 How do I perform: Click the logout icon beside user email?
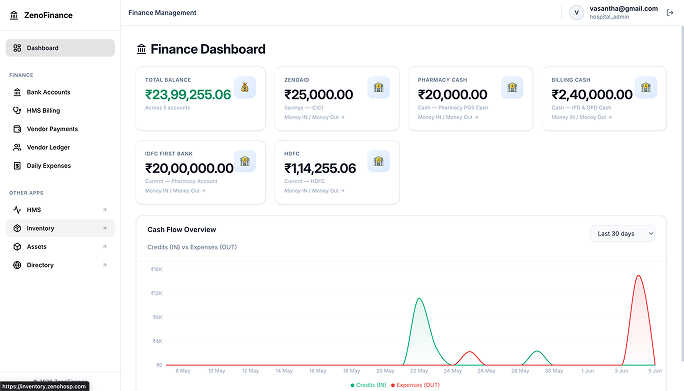pyautogui.click(x=670, y=13)
